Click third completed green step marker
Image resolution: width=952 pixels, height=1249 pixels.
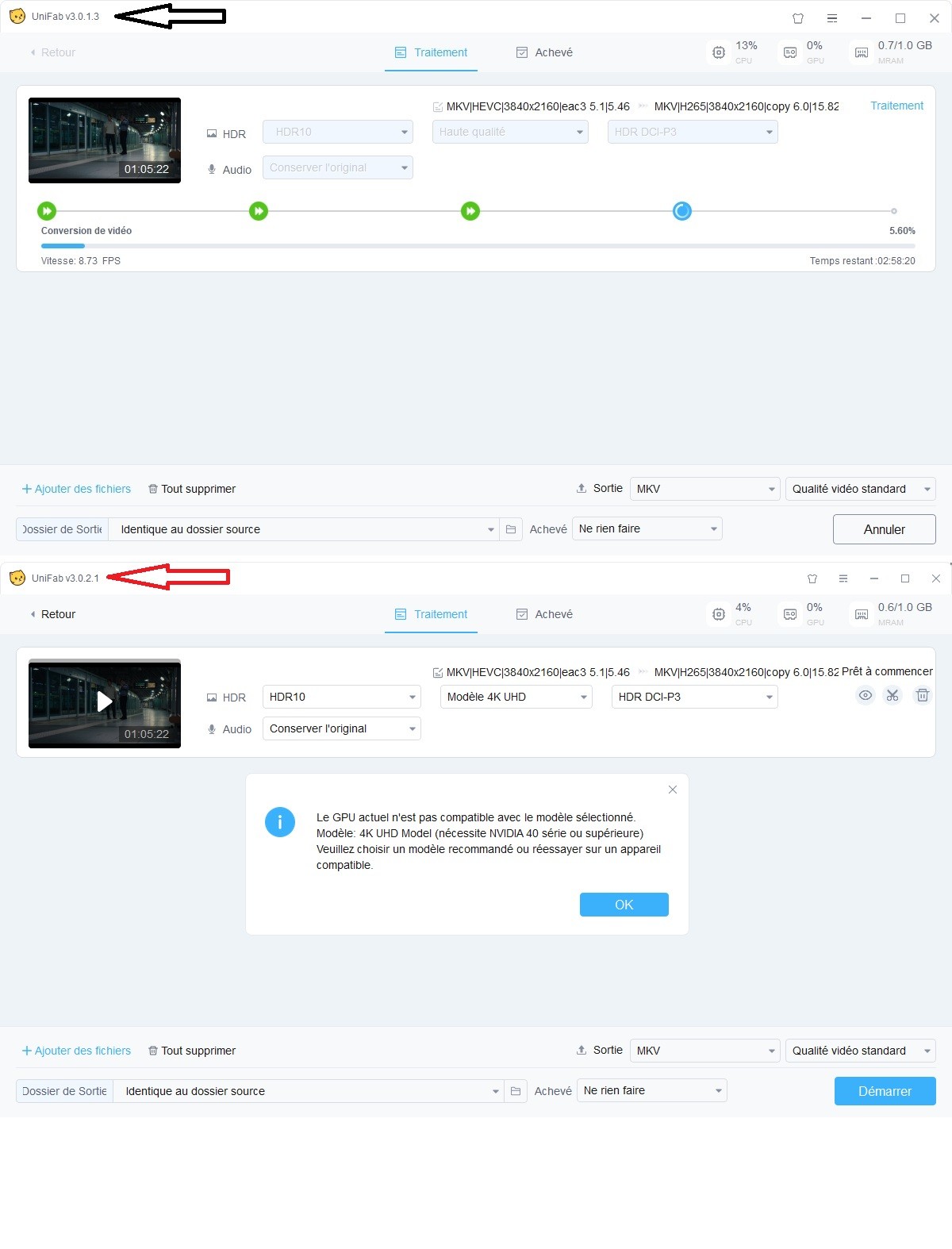click(470, 211)
